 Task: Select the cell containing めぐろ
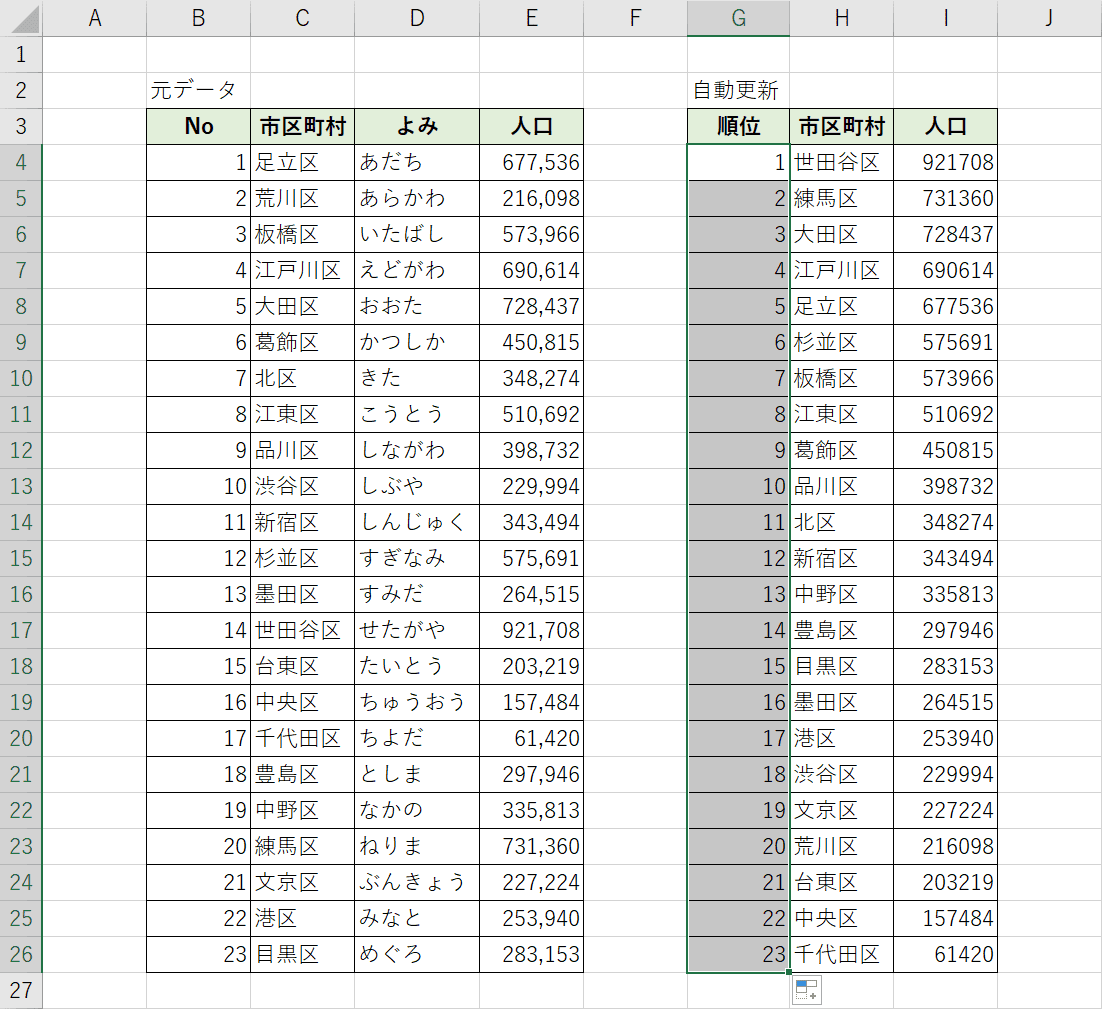(417, 954)
